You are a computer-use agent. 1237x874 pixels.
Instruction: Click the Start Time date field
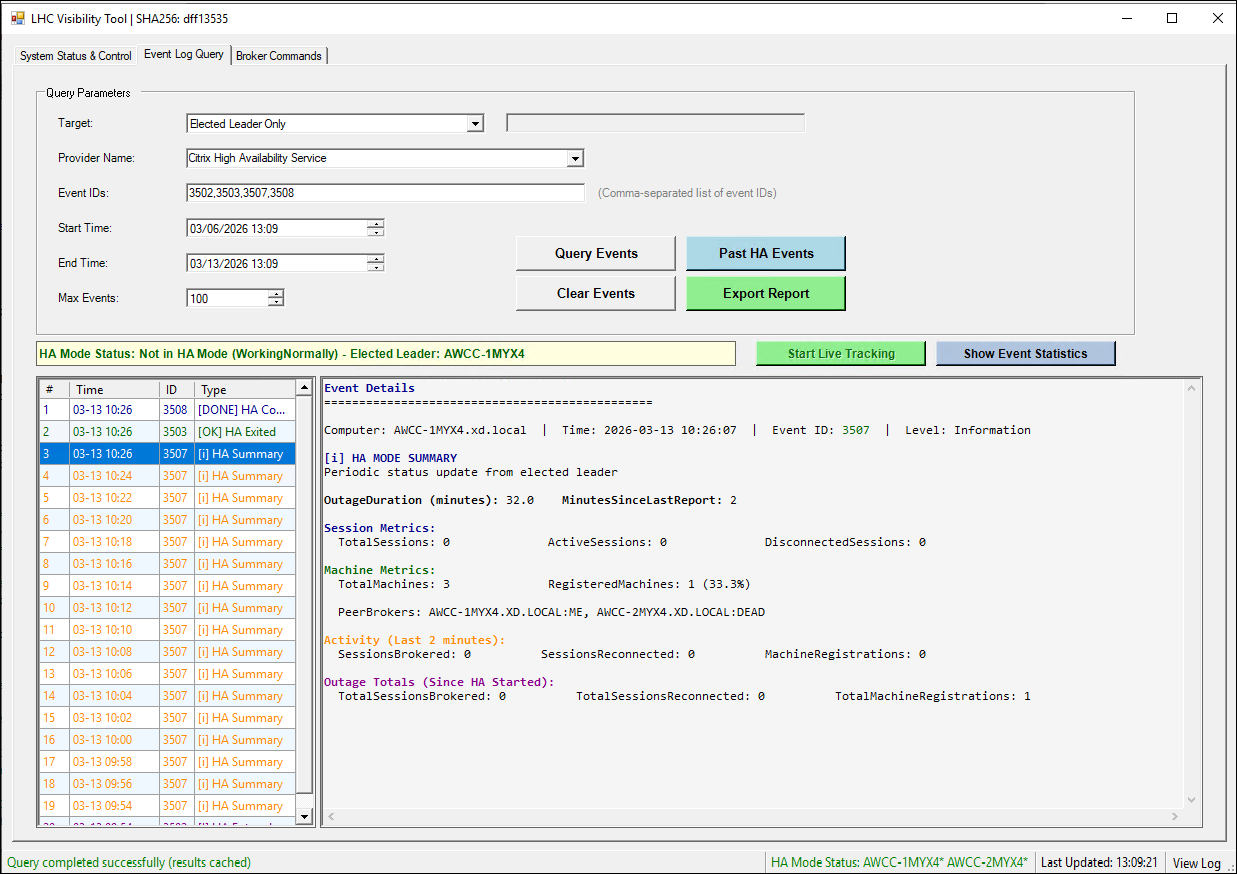pyautogui.click(x=276, y=228)
